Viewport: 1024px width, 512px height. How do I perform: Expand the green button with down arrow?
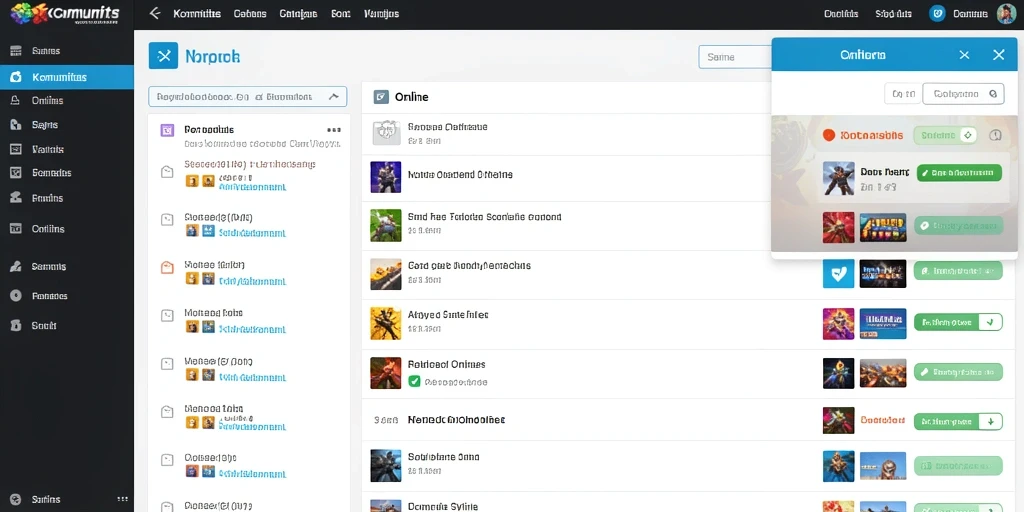point(958,422)
